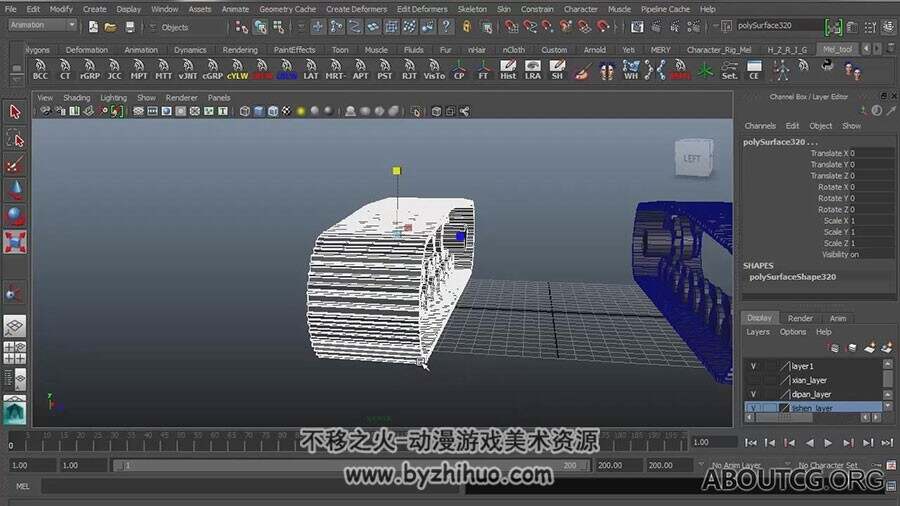Screen dimensions: 900x506
Task: Click the lock selection padlock icon
Action: [467, 26]
